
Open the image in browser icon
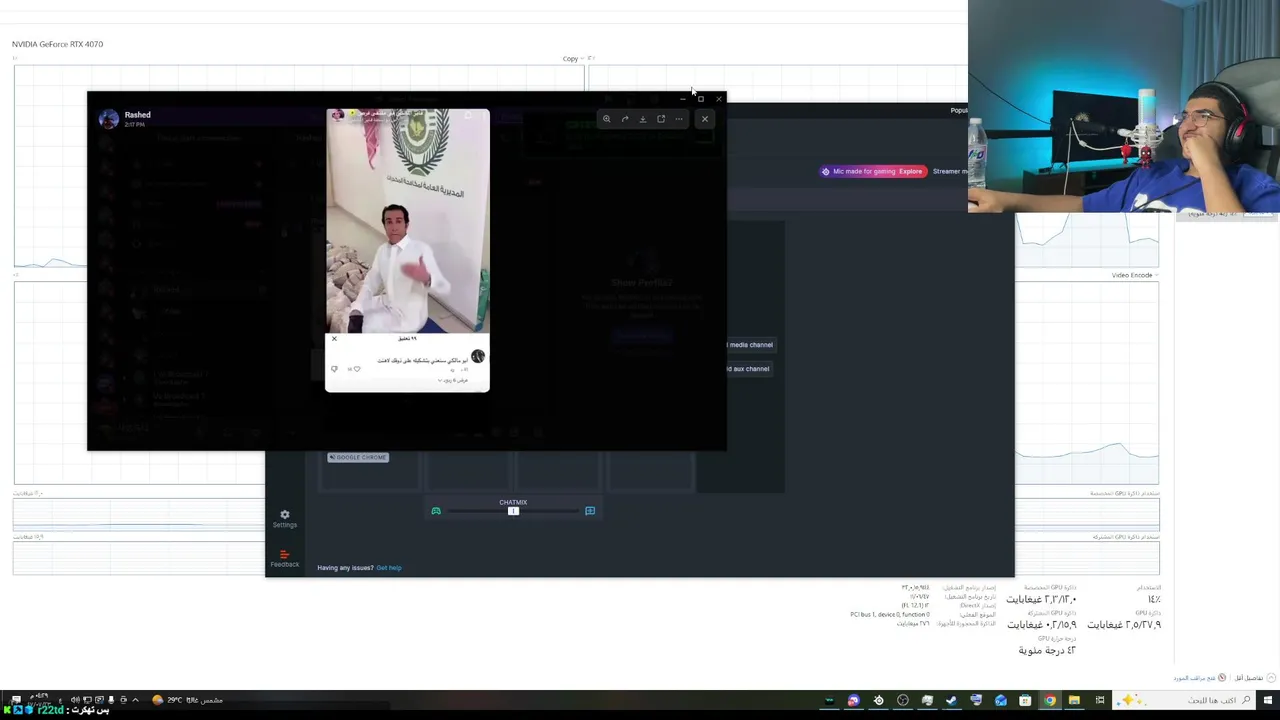click(661, 119)
